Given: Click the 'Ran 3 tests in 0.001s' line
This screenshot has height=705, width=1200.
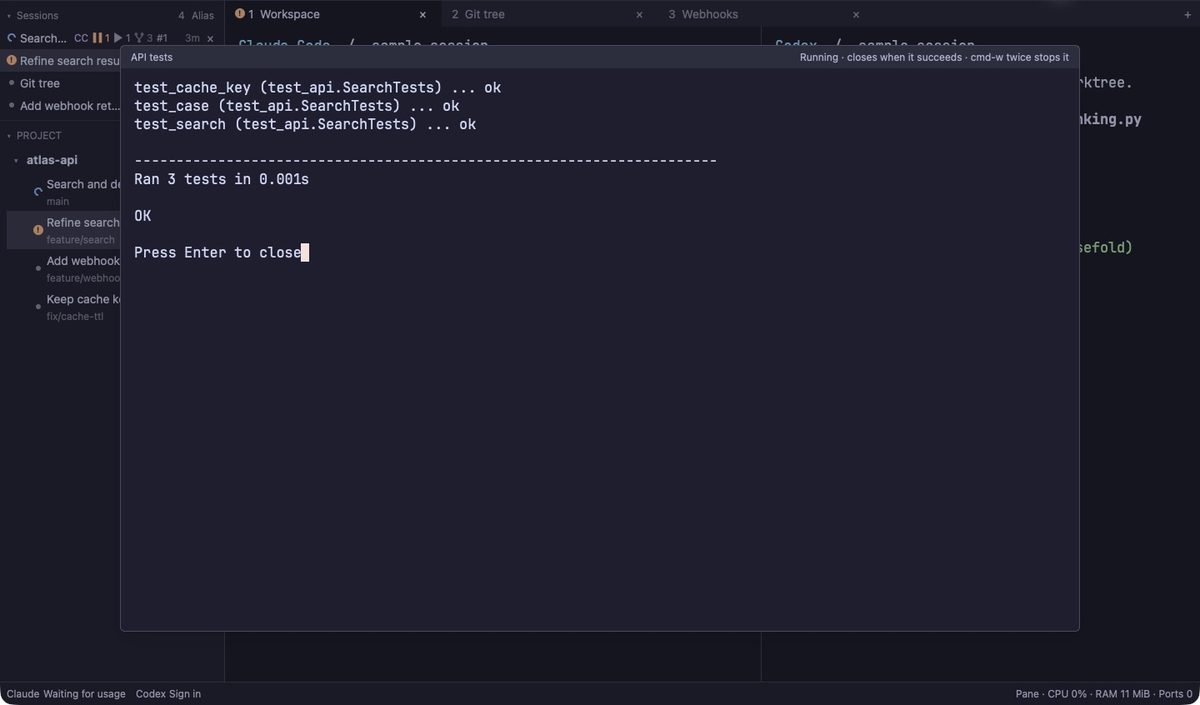Looking at the screenshot, I should [222, 180].
